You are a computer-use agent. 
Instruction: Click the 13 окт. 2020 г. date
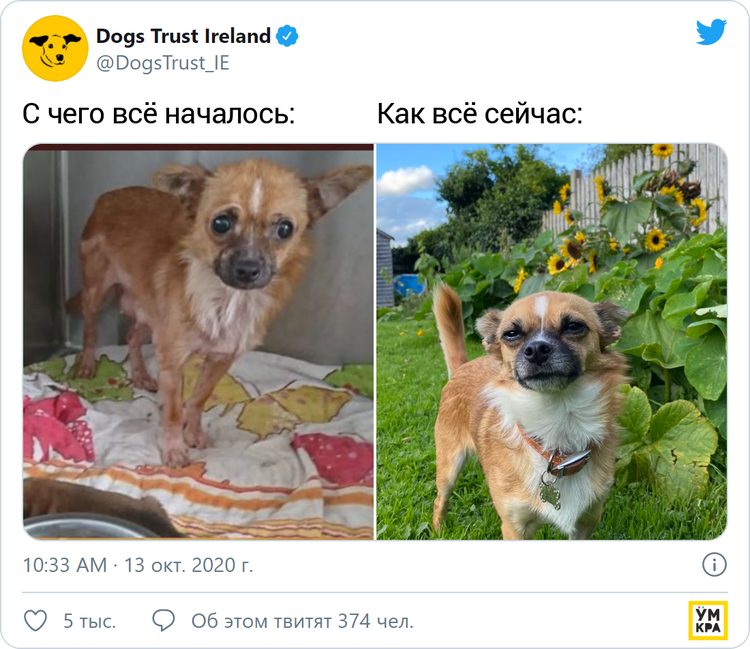tap(188, 565)
